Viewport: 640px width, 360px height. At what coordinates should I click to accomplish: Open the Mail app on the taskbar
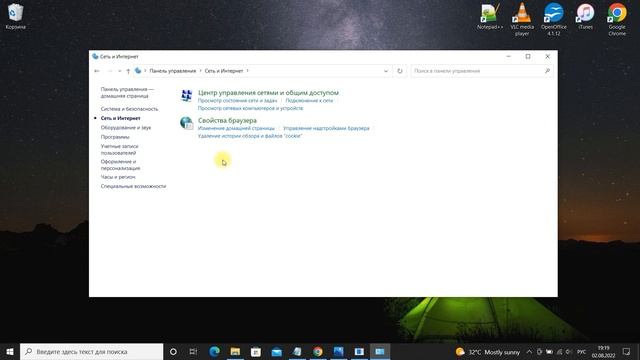tap(276, 351)
